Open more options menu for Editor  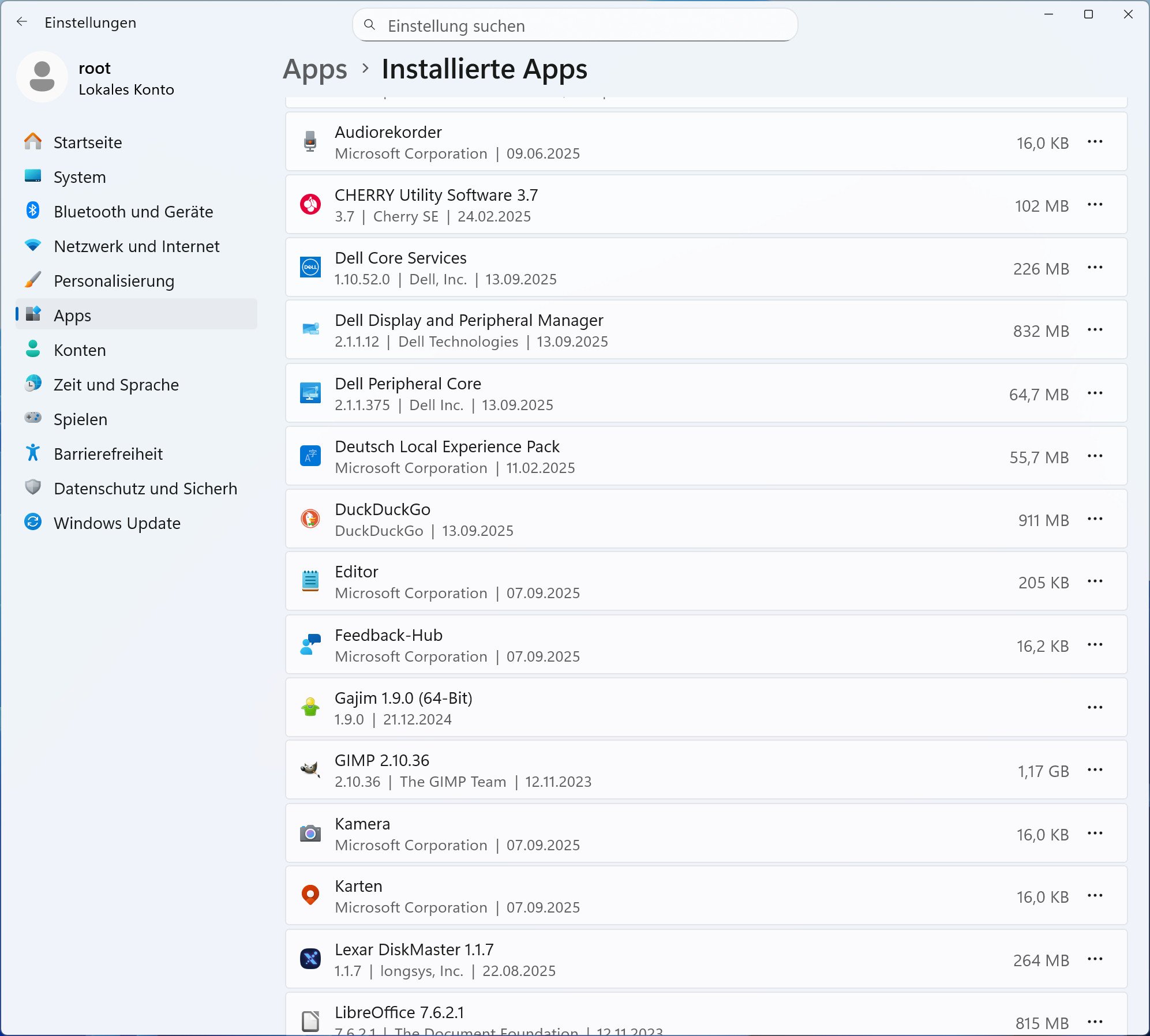pyautogui.click(x=1095, y=581)
